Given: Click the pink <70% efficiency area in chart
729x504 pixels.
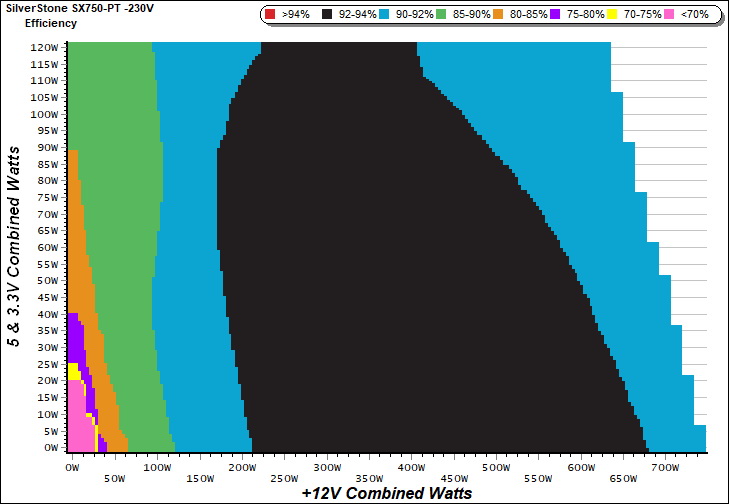Looking at the screenshot, I should (x=76, y=420).
